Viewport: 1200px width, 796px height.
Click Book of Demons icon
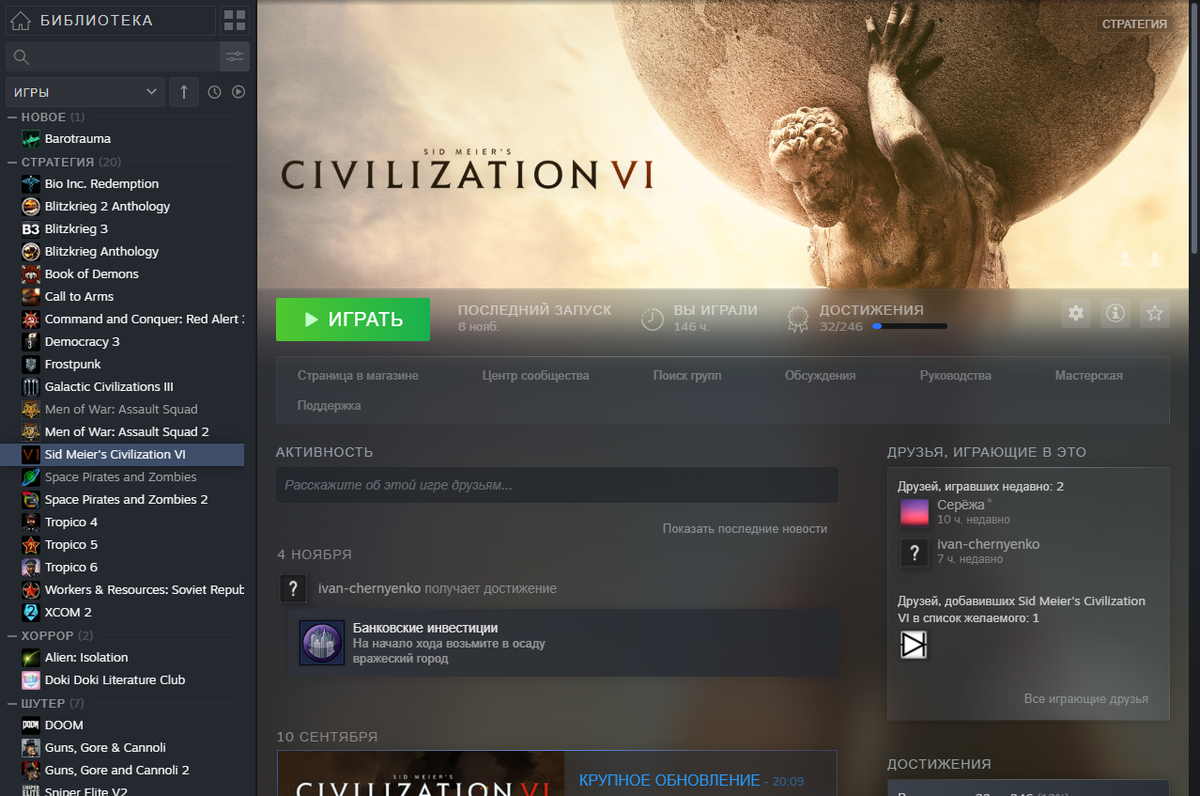coord(31,274)
